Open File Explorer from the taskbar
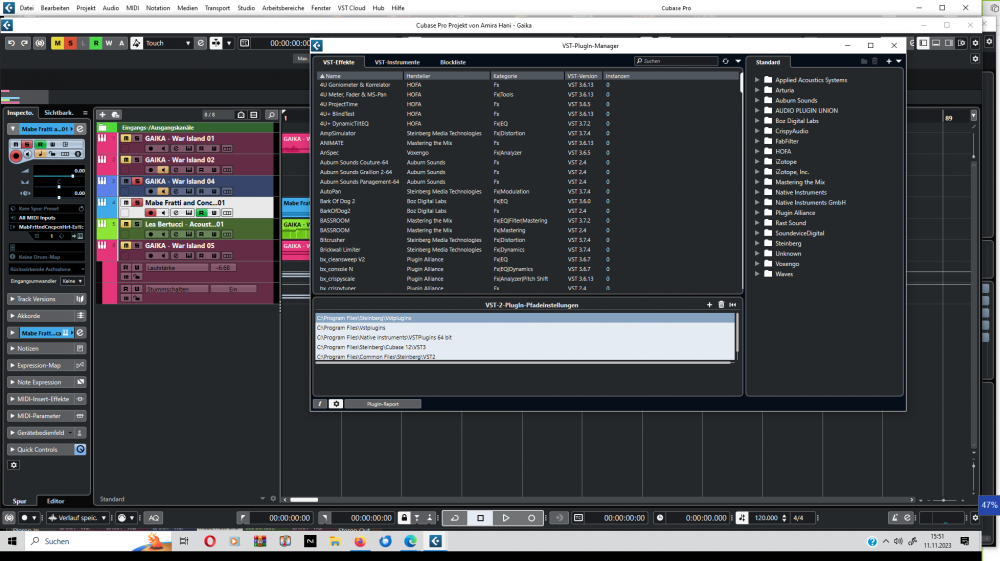1000x561 pixels. click(335, 541)
